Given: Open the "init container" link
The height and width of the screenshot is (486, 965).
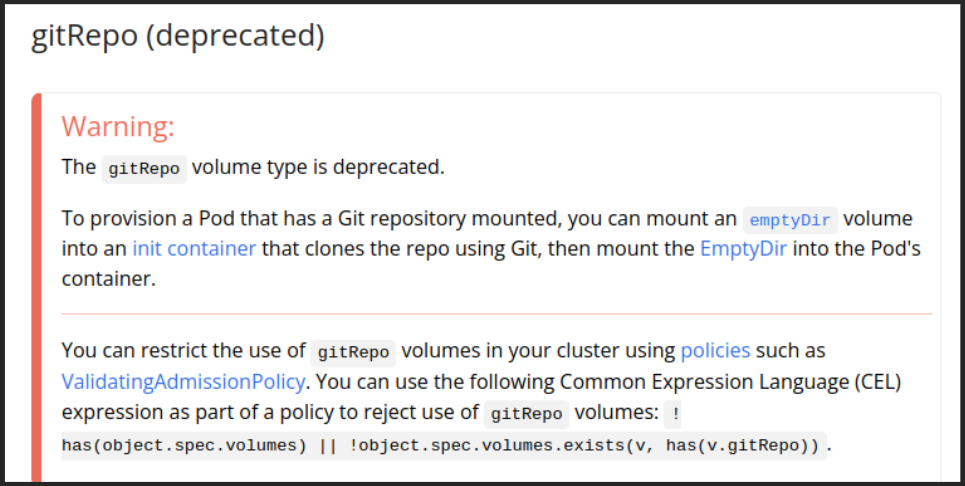Looking at the screenshot, I should pyautogui.click(x=194, y=249).
